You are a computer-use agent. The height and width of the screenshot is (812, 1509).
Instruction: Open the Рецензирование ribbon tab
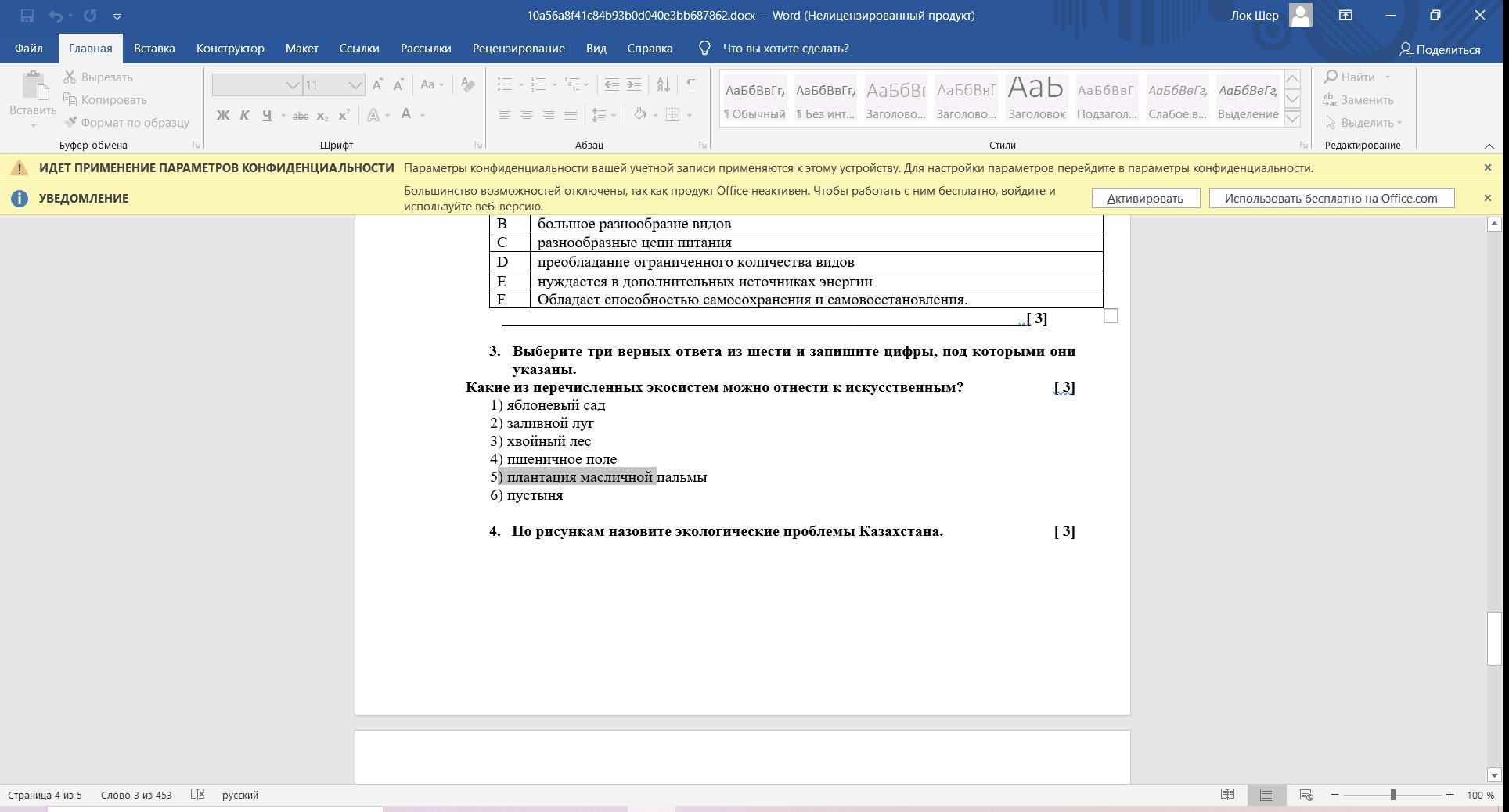[518, 49]
